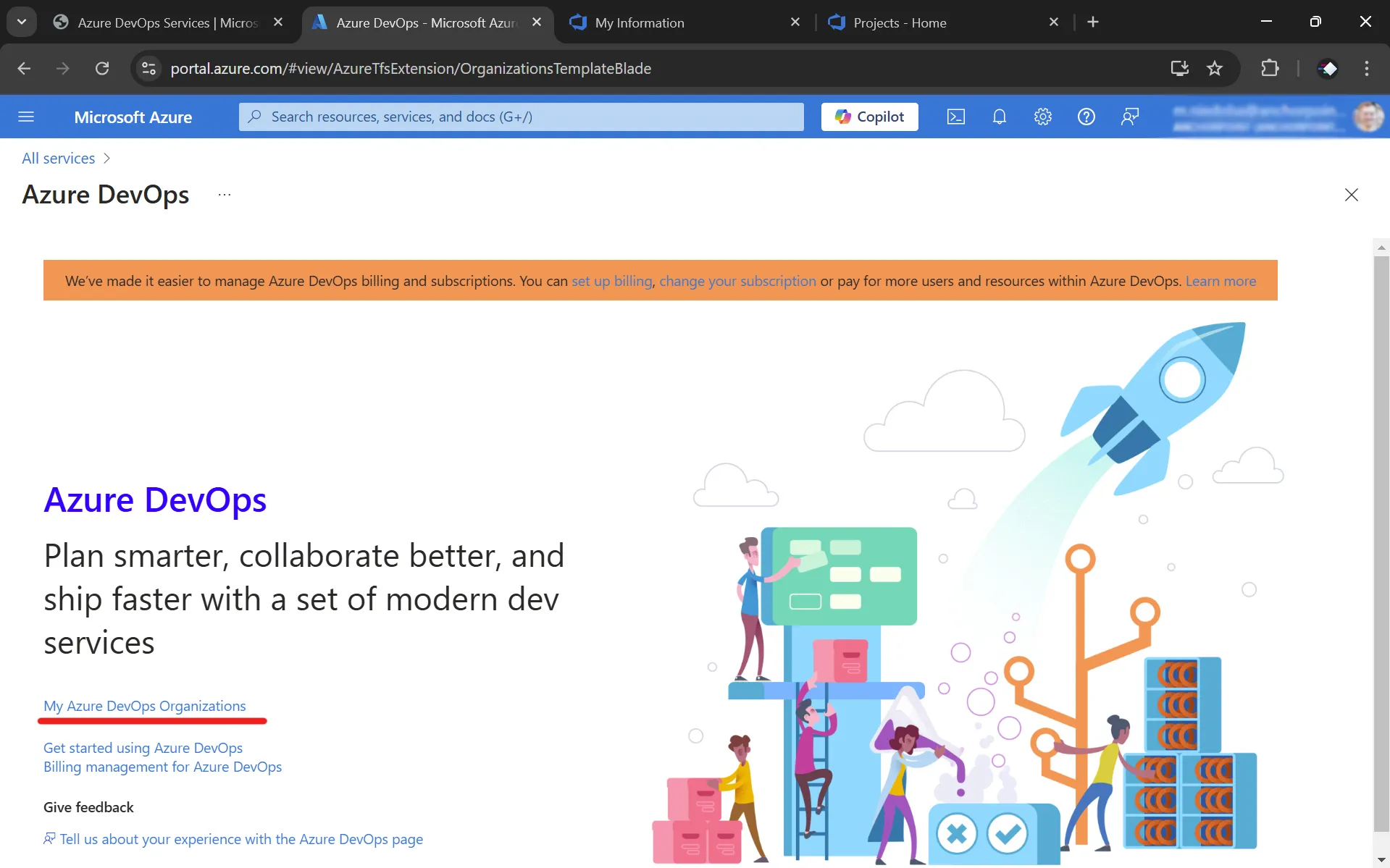
Task: Click the search resources input field
Action: coord(520,116)
